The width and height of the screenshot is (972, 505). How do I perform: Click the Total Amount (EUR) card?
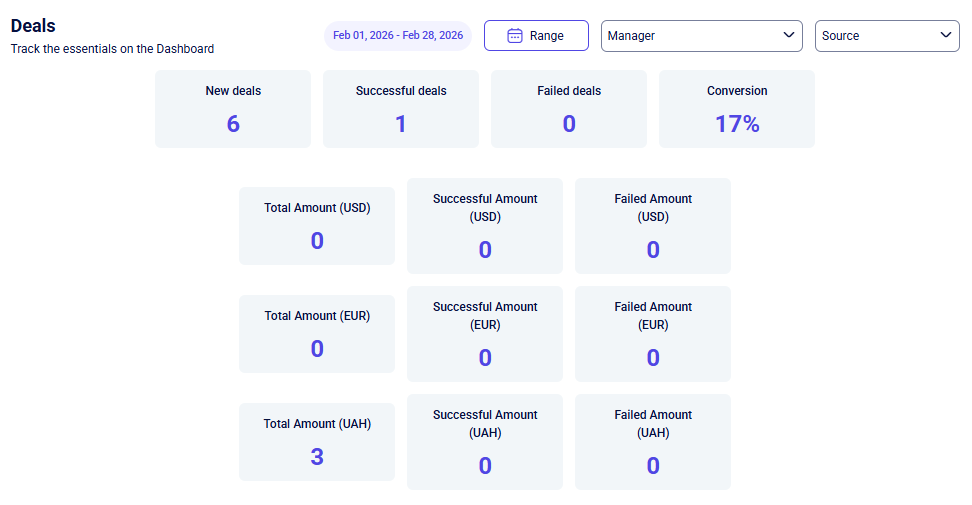pyautogui.click(x=317, y=334)
